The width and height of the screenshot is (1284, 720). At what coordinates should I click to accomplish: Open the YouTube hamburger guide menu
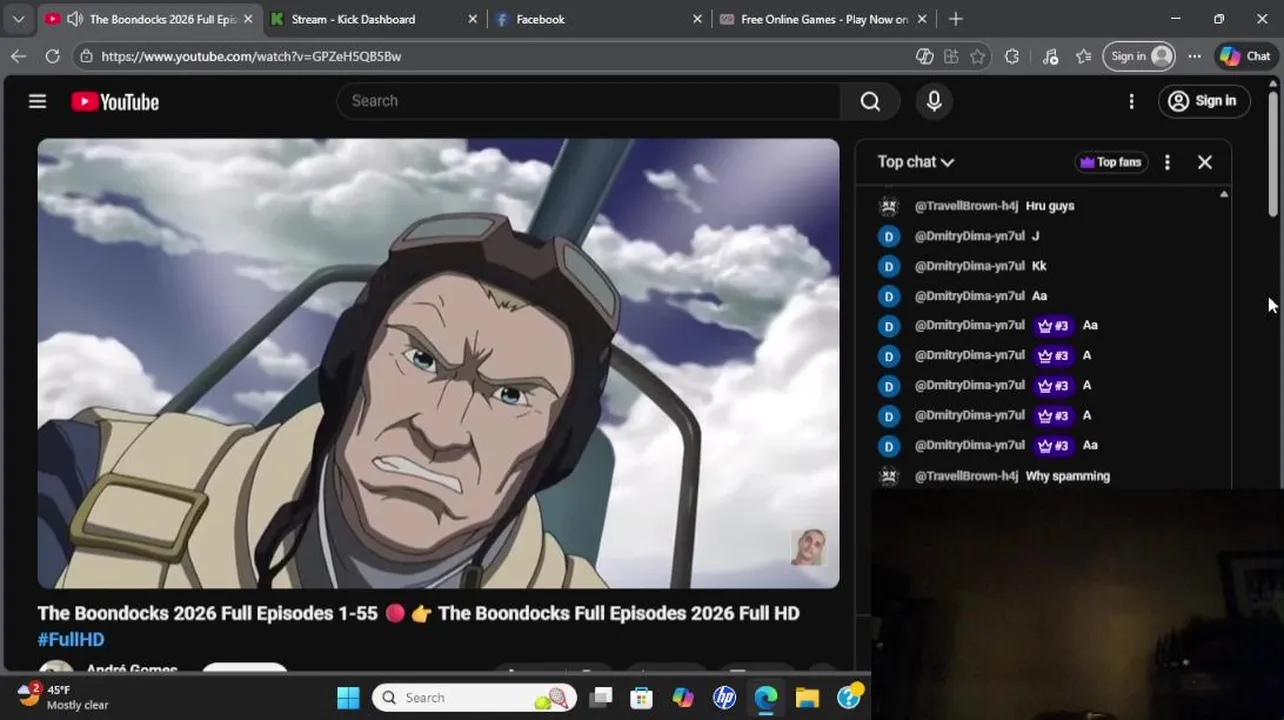(x=37, y=101)
